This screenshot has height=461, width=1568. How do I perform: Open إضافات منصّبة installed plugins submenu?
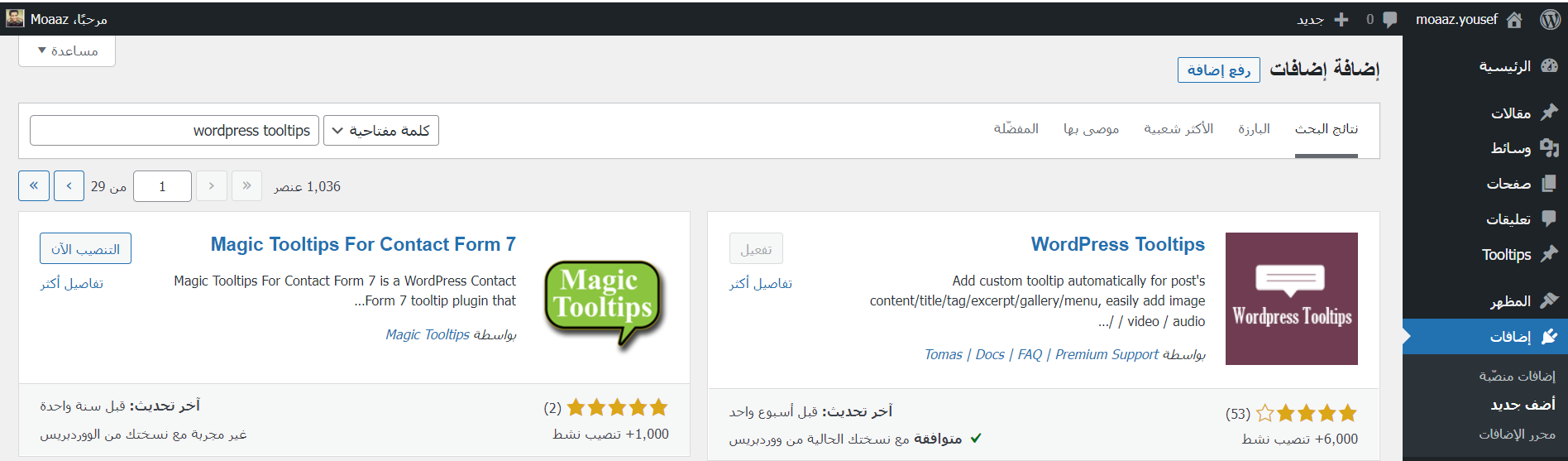click(x=1517, y=376)
